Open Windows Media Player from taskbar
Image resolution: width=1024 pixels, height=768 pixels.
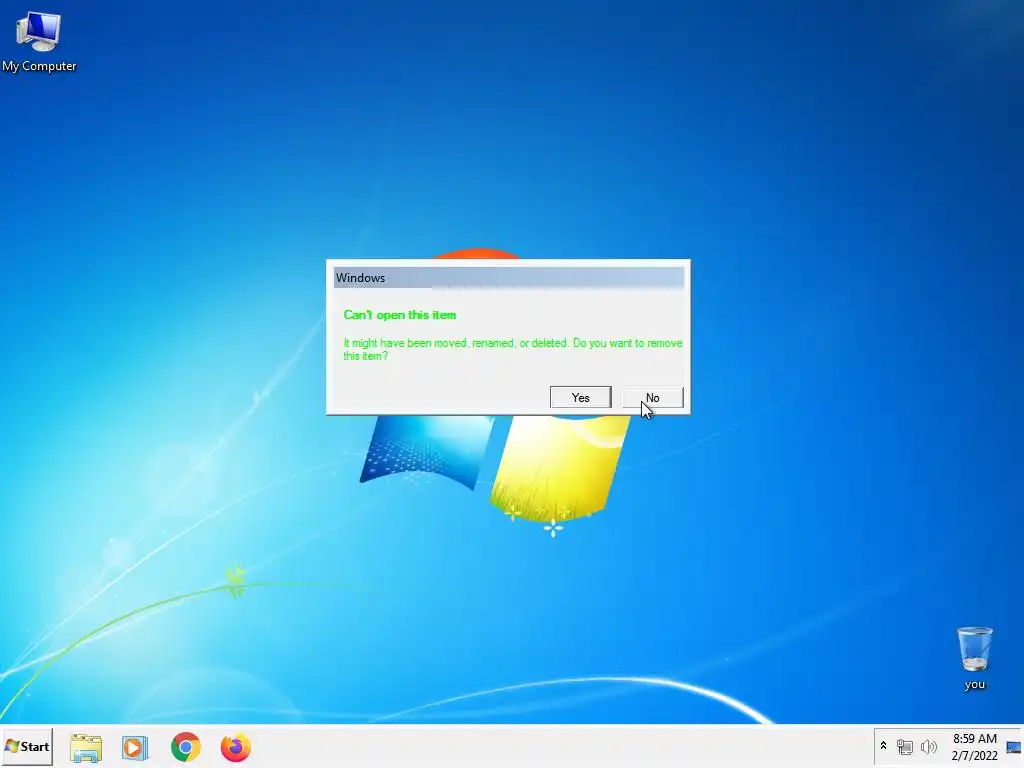pyautogui.click(x=135, y=748)
